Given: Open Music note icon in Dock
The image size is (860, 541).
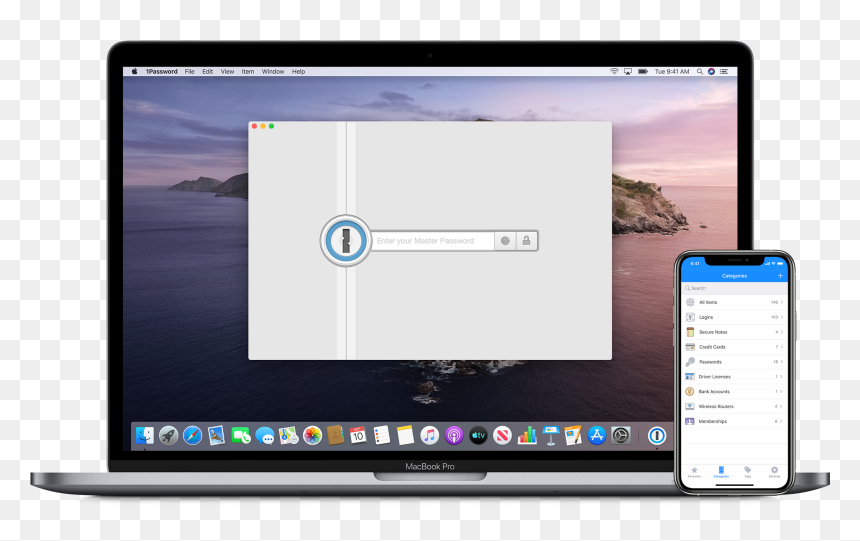Looking at the screenshot, I should coord(429,436).
